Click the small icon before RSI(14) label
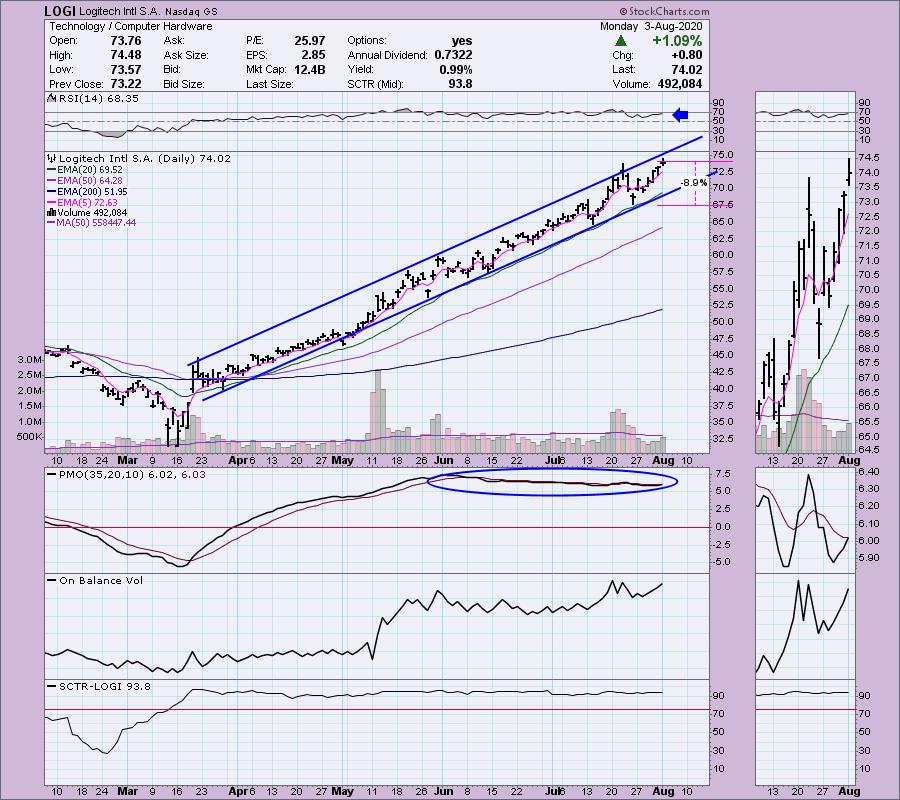This screenshot has height=800, width=900. pyautogui.click(x=52, y=99)
